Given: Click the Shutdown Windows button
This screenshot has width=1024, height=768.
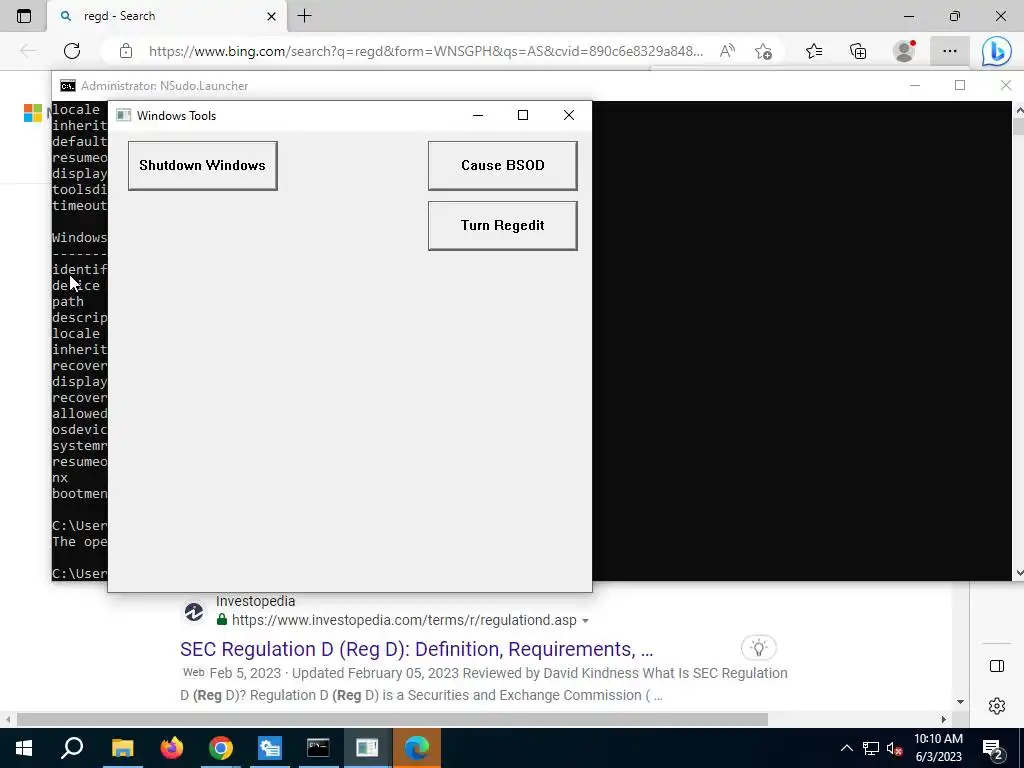Looking at the screenshot, I should pos(202,166).
